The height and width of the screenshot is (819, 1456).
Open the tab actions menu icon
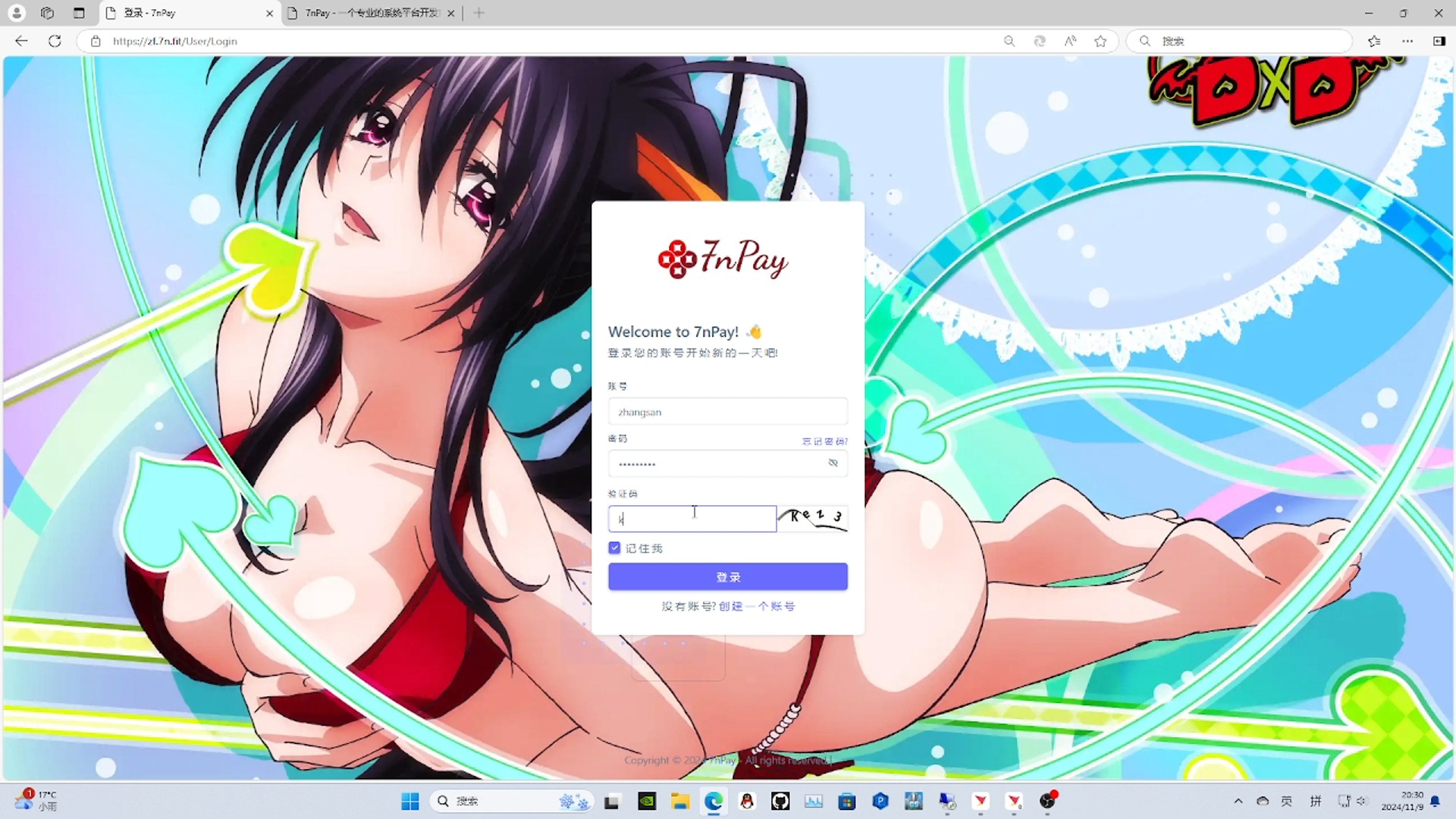(79, 13)
